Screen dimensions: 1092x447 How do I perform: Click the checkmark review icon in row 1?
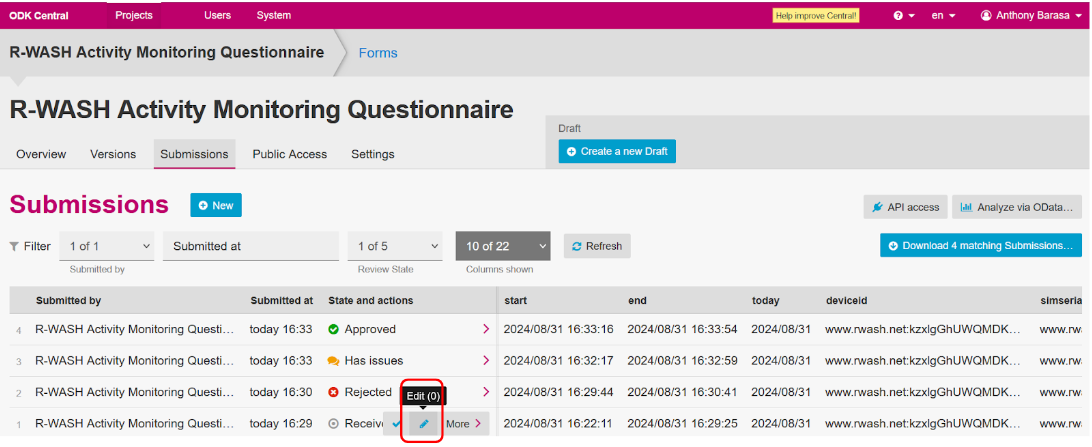[x=396, y=424]
